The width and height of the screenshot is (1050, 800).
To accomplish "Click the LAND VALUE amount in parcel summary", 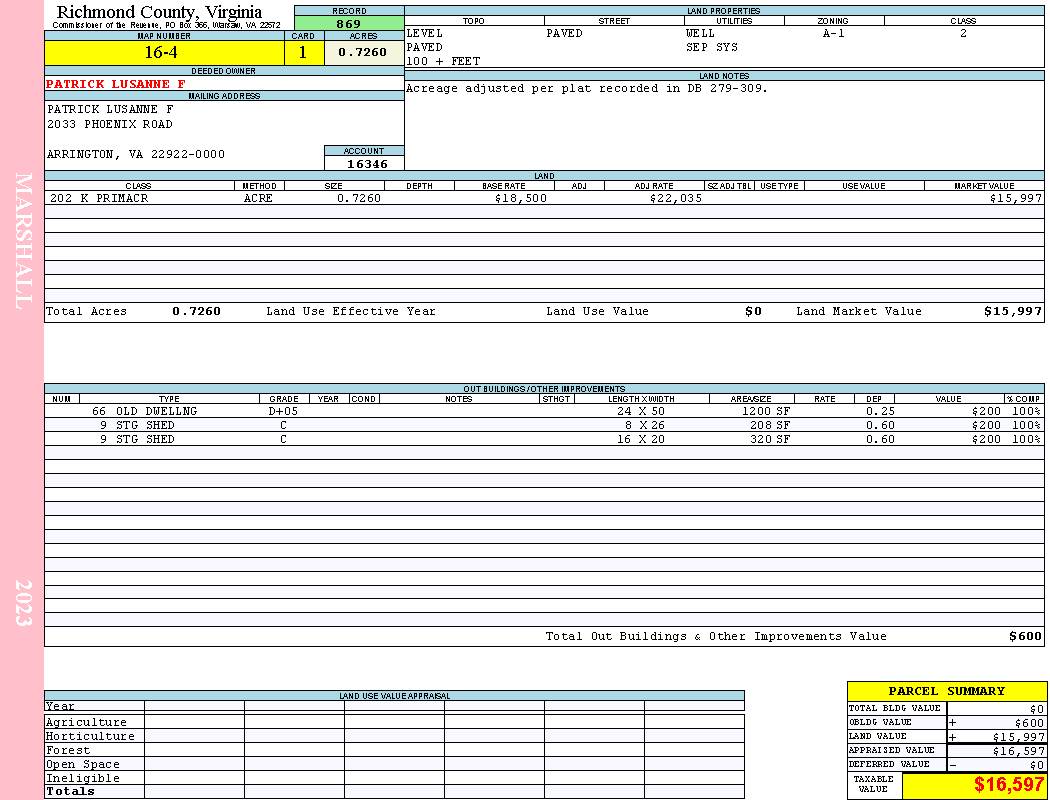I will coord(1019,737).
